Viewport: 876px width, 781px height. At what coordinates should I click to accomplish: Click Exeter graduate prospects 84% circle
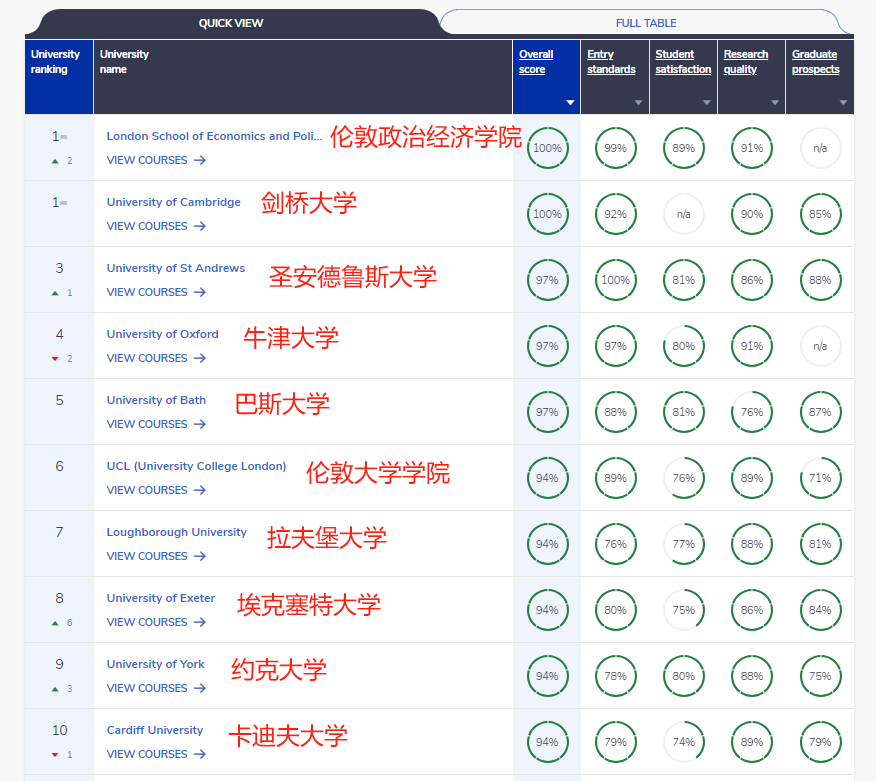(820, 610)
